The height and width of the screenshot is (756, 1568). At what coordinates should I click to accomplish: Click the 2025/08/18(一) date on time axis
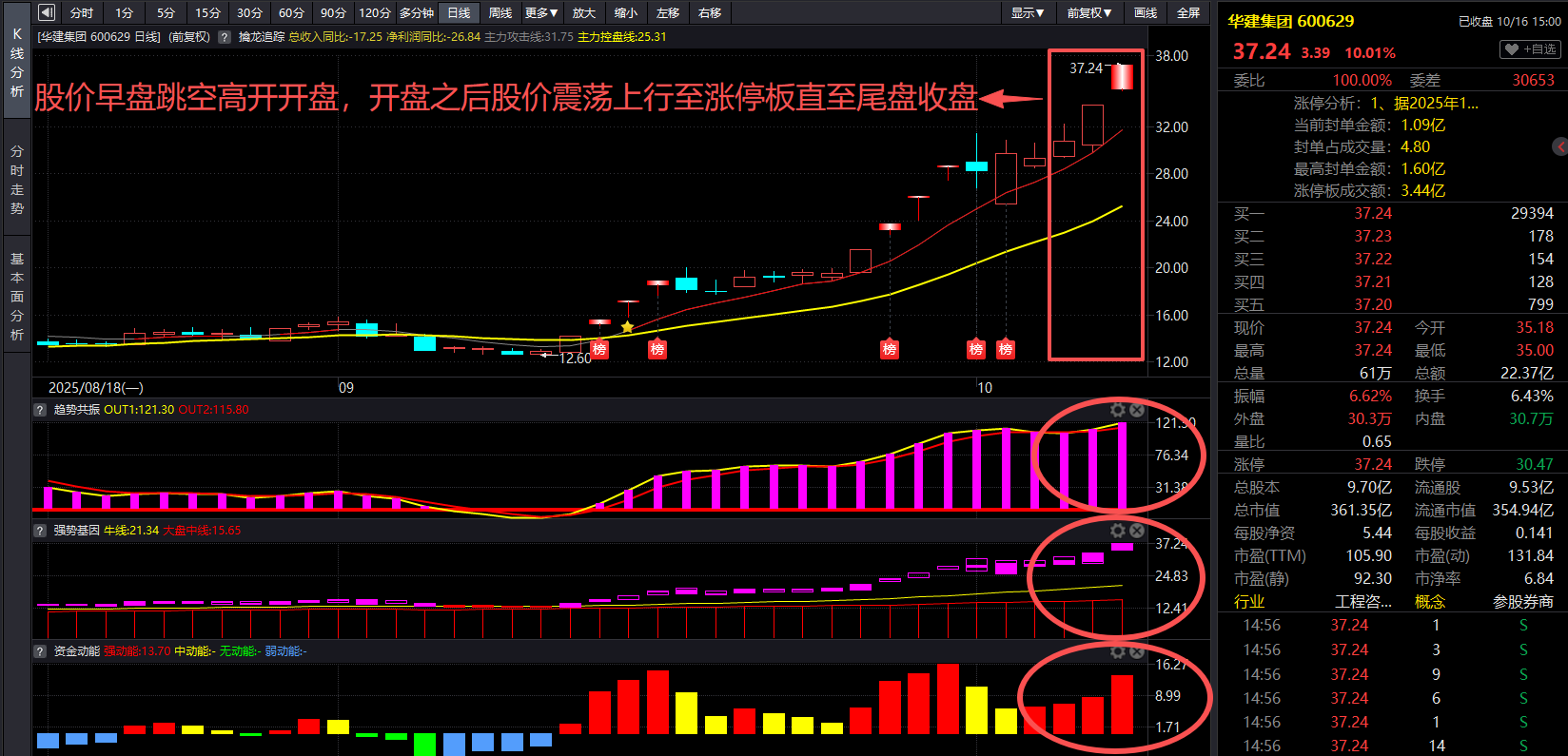(x=95, y=388)
